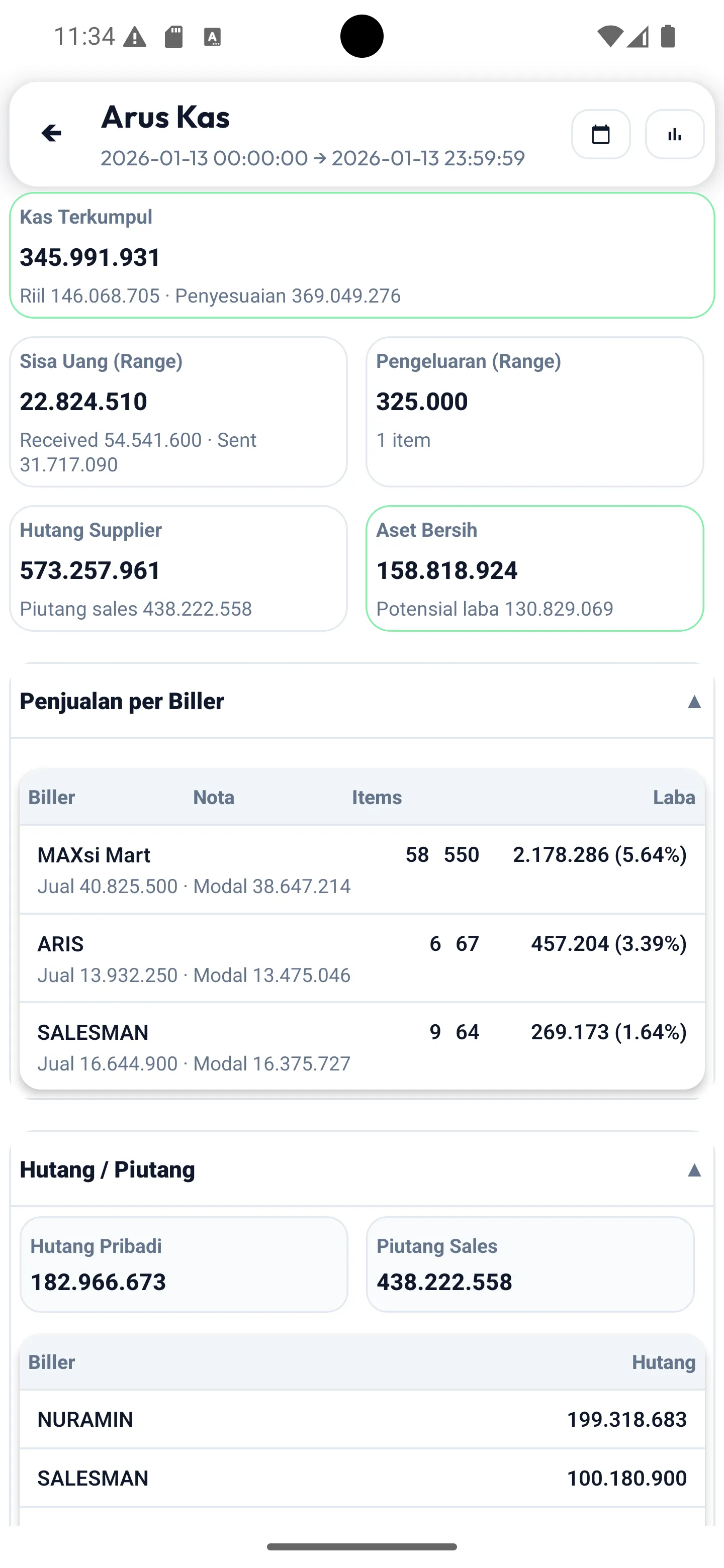724x1568 pixels.
Task: Tap the Nota column header
Action: coord(214,798)
